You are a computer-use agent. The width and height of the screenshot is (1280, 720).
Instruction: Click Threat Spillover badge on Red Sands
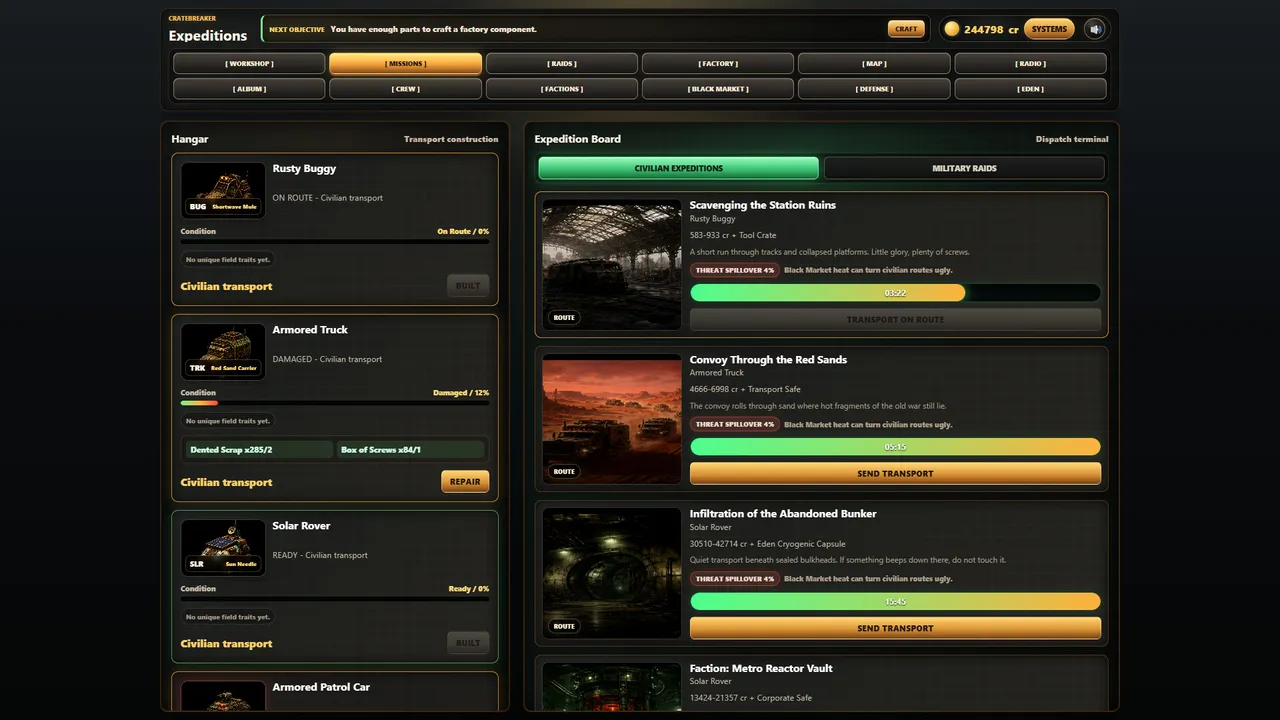coord(735,424)
